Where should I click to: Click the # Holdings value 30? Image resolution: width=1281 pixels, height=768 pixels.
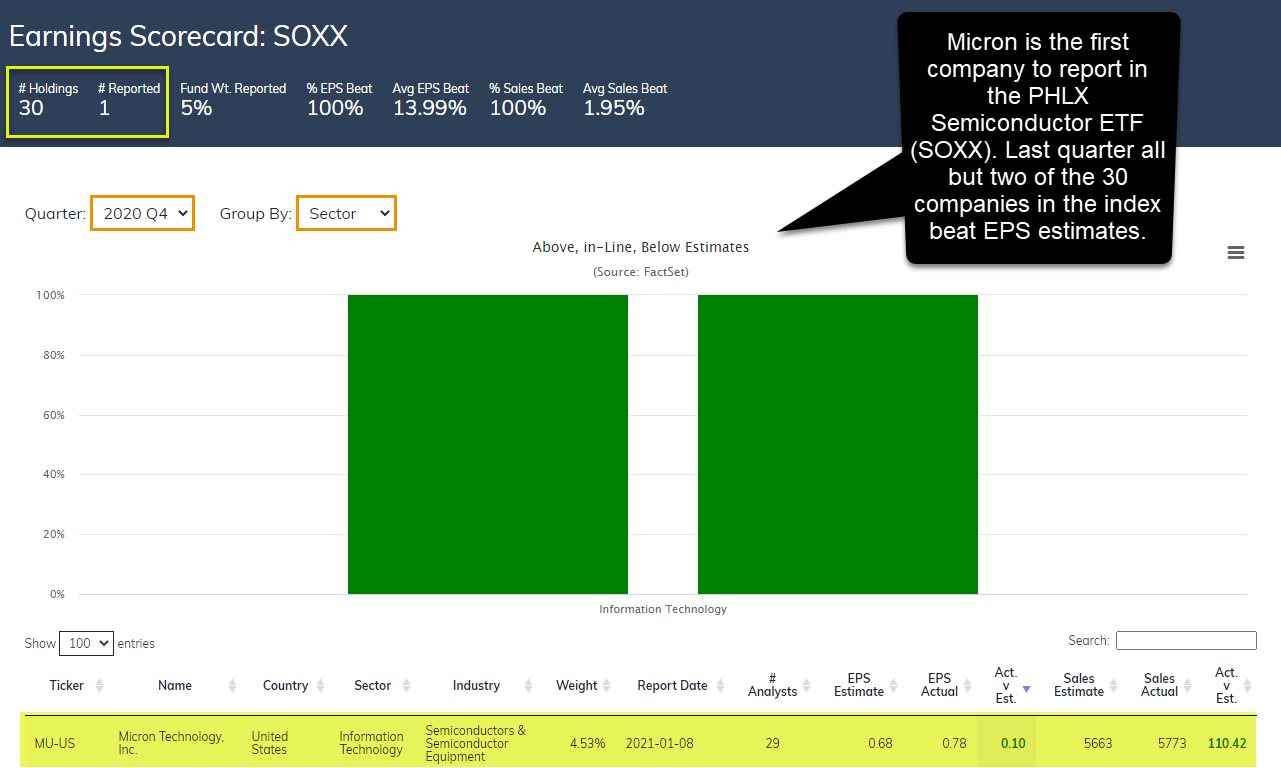coord(31,107)
